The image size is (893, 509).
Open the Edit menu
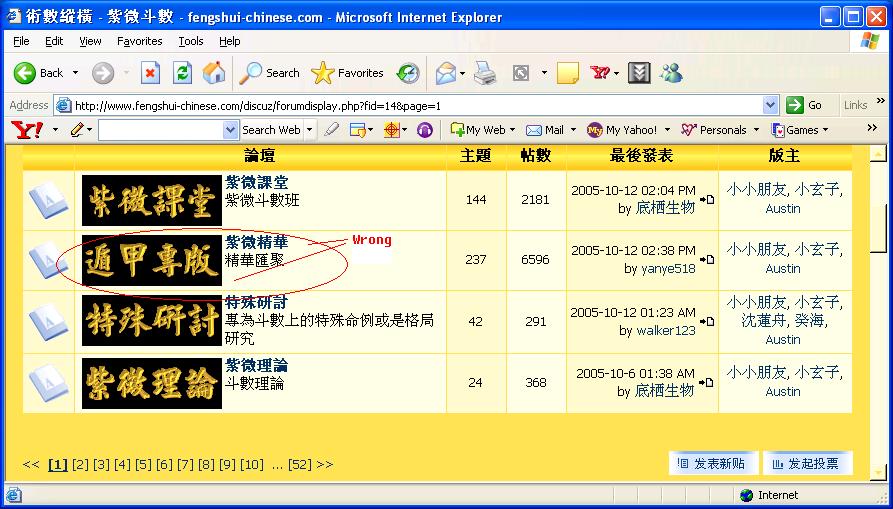54,41
